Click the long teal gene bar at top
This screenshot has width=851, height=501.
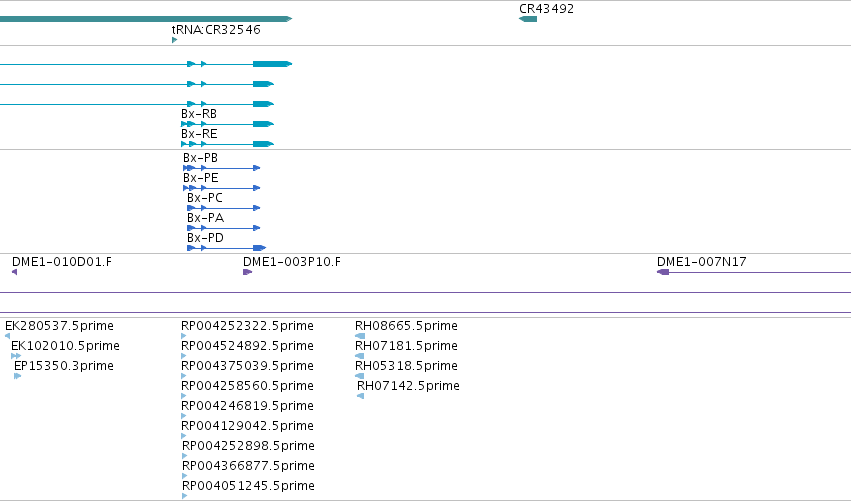pyautogui.click(x=146, y=19)
